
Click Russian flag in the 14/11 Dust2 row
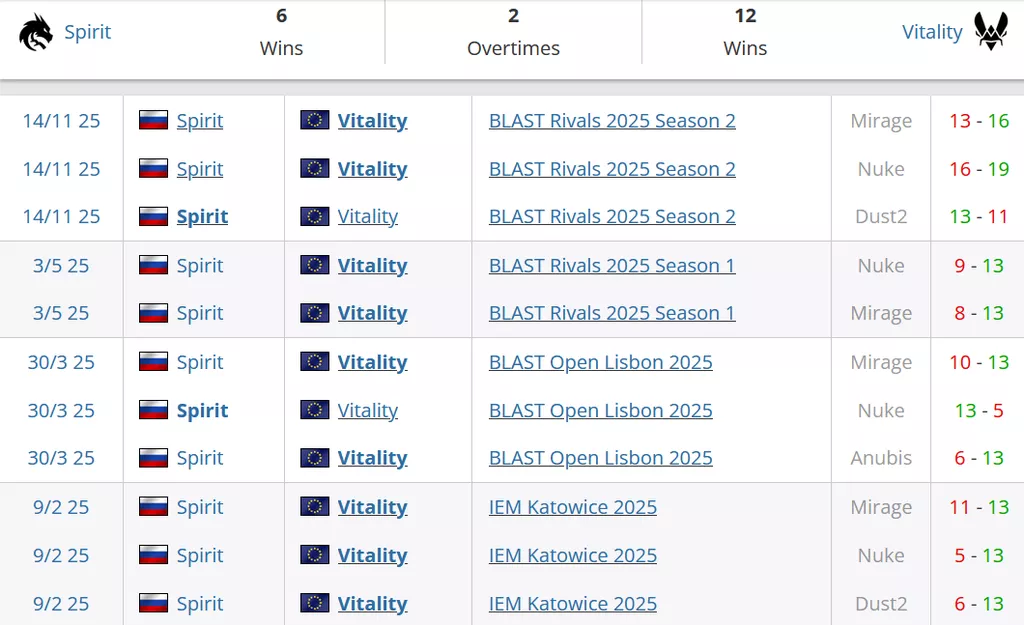click(153, 216)
